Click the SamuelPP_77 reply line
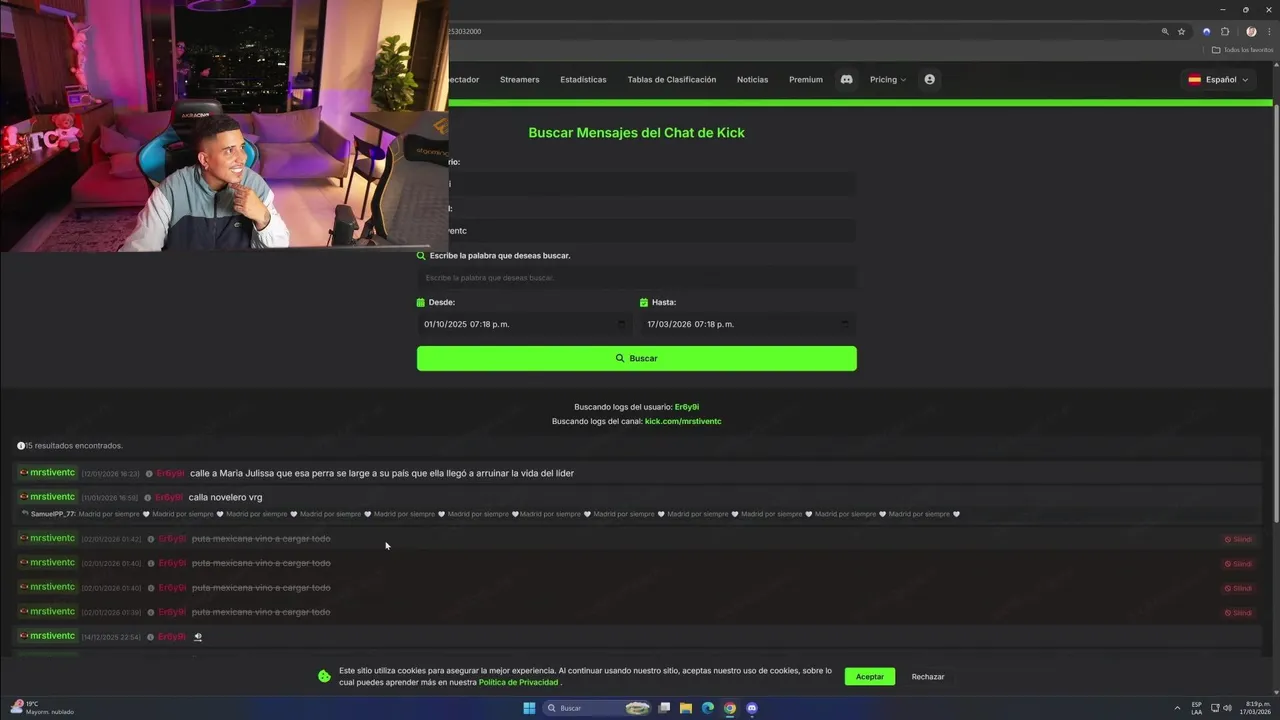1280x720 pixels. click(490, 514)
